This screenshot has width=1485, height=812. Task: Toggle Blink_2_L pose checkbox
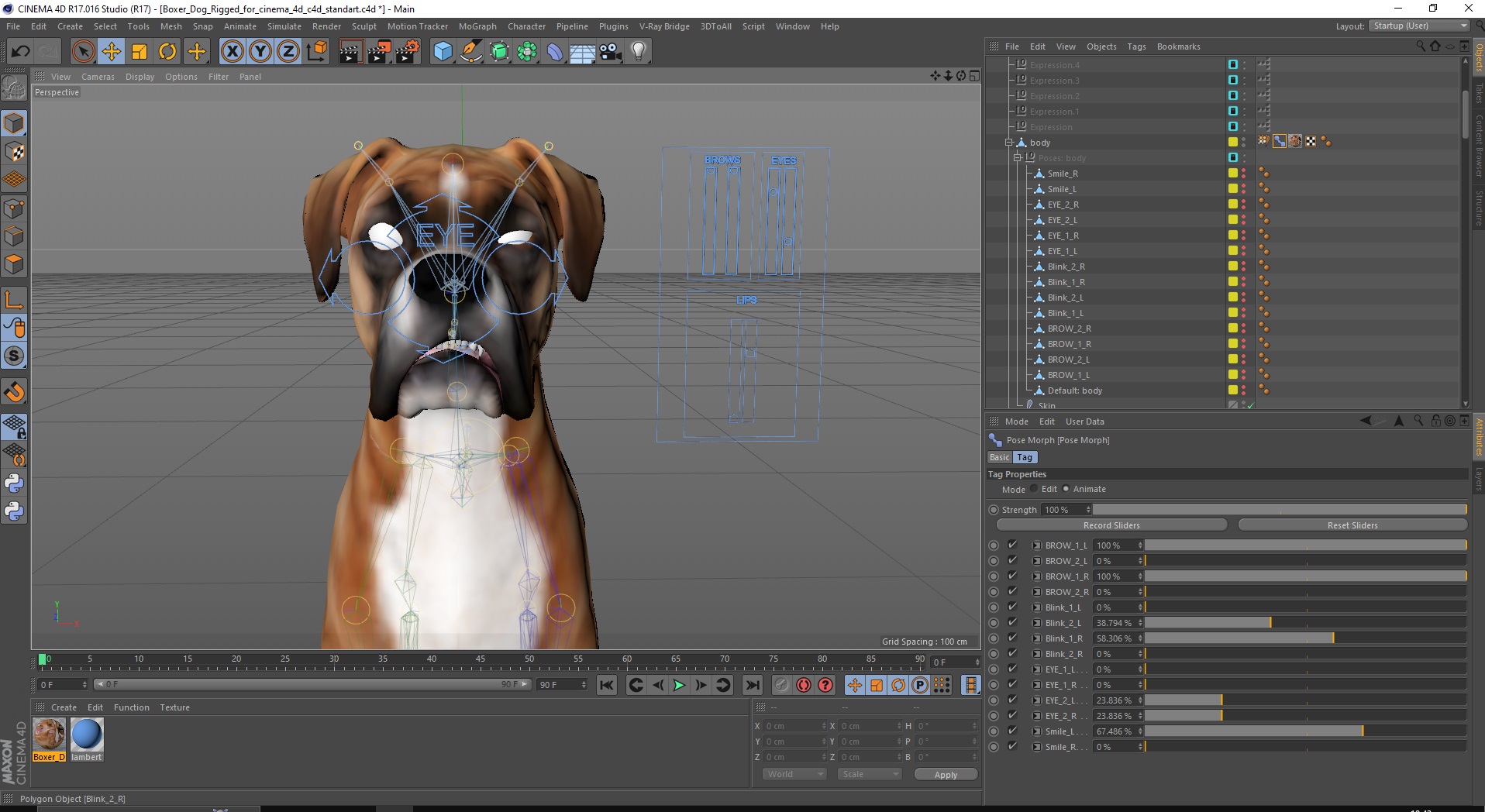pyautogui.click(x=1012, y=622)
